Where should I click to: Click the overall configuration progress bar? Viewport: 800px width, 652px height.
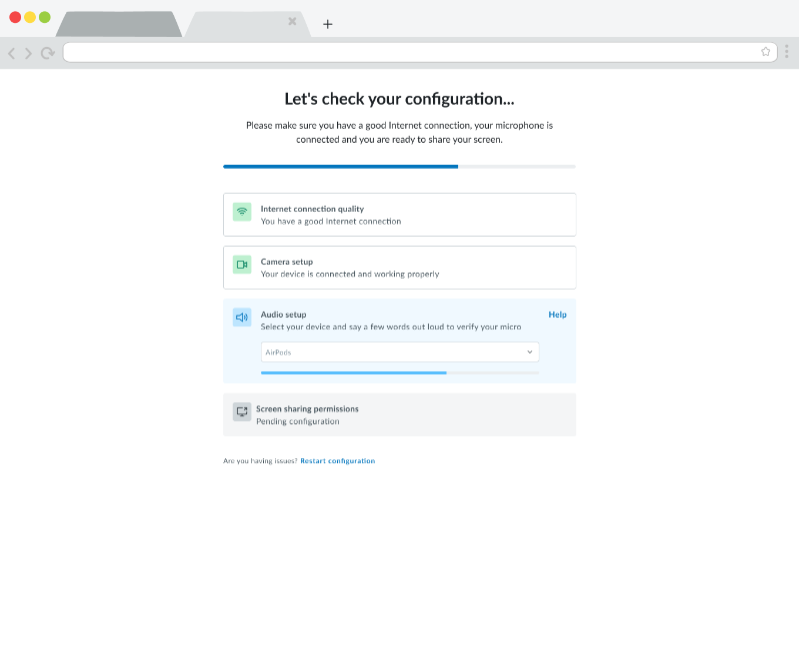pyautogui.click(x=399, y=166)
